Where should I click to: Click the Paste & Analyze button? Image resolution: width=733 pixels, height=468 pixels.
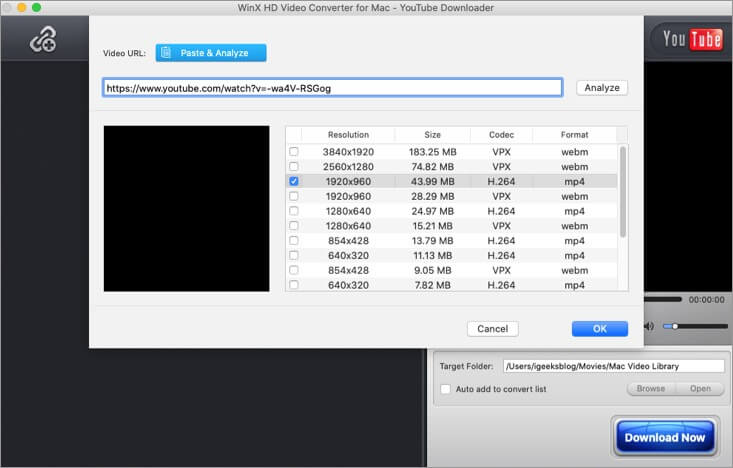(211, 53)
